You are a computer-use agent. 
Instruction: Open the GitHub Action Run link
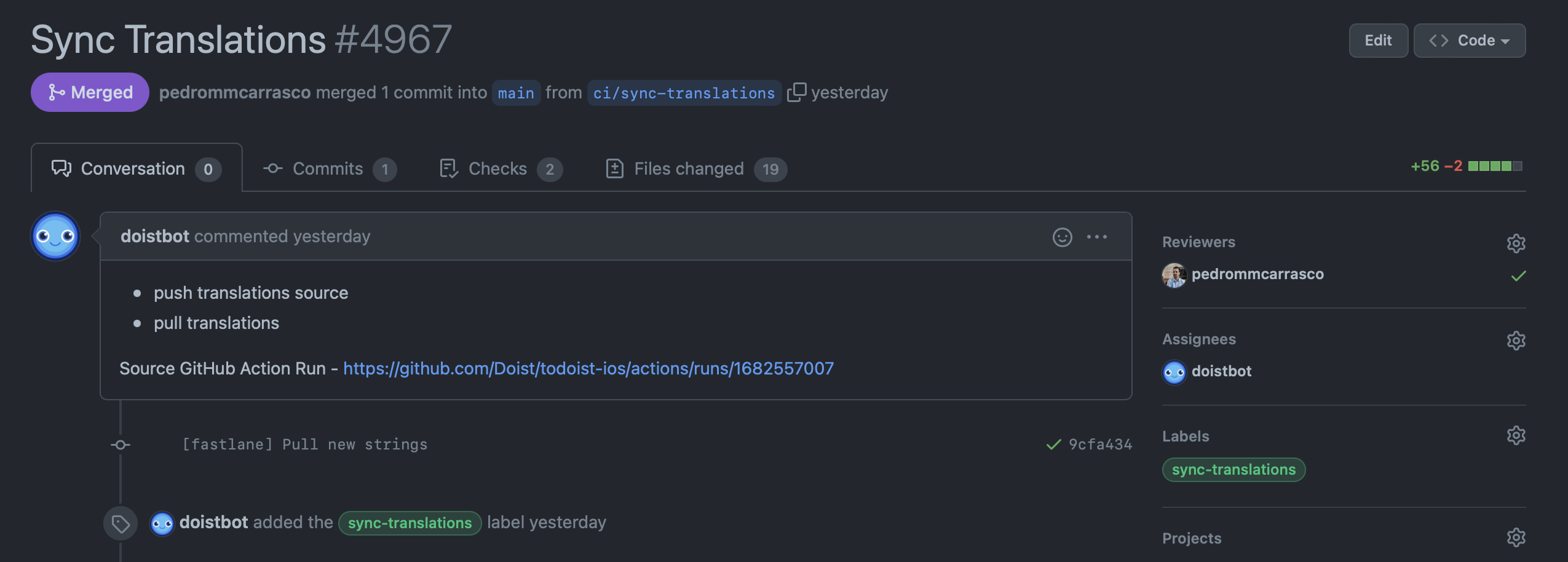(588, 368)
